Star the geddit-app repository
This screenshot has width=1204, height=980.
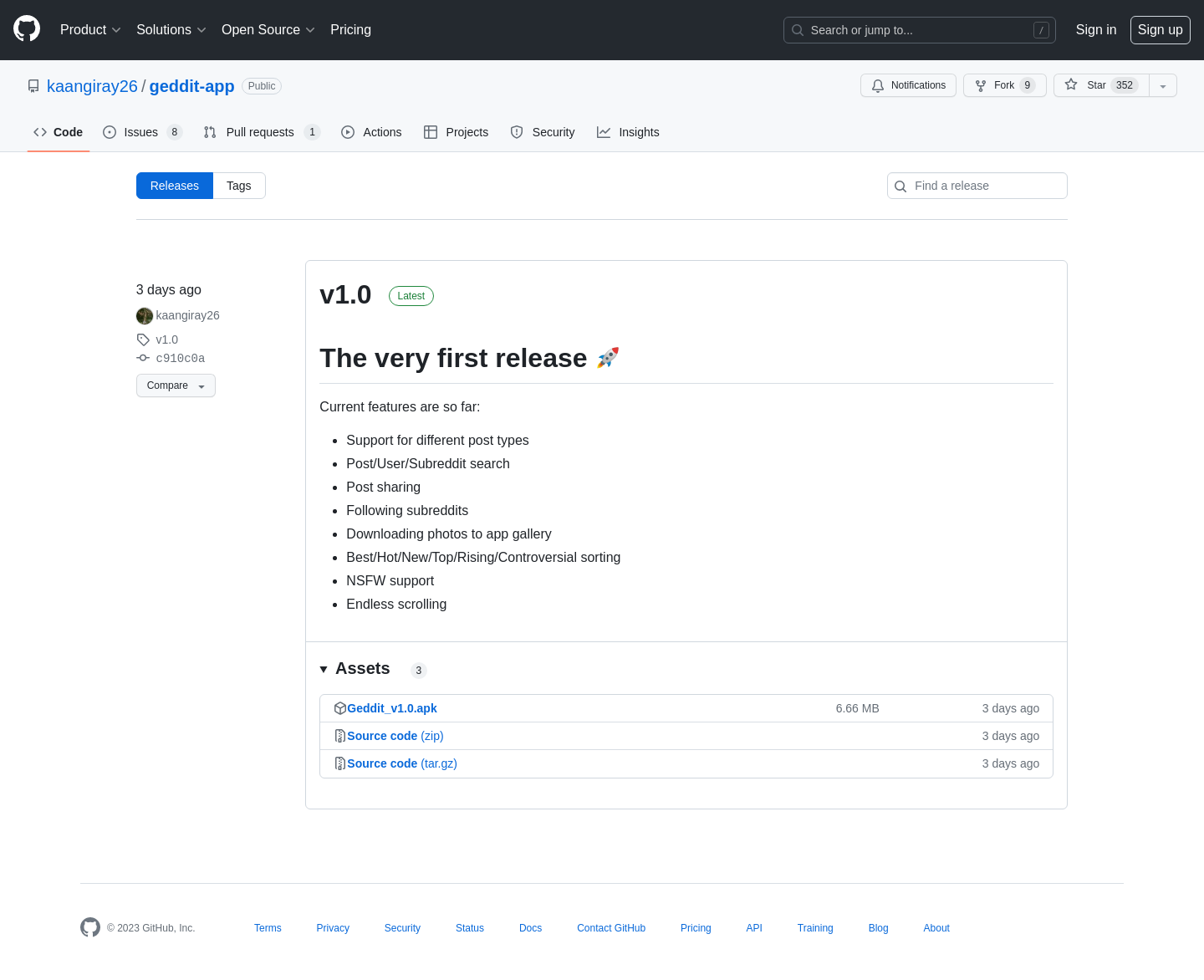pyautogui.click(x=1101, y=85)
